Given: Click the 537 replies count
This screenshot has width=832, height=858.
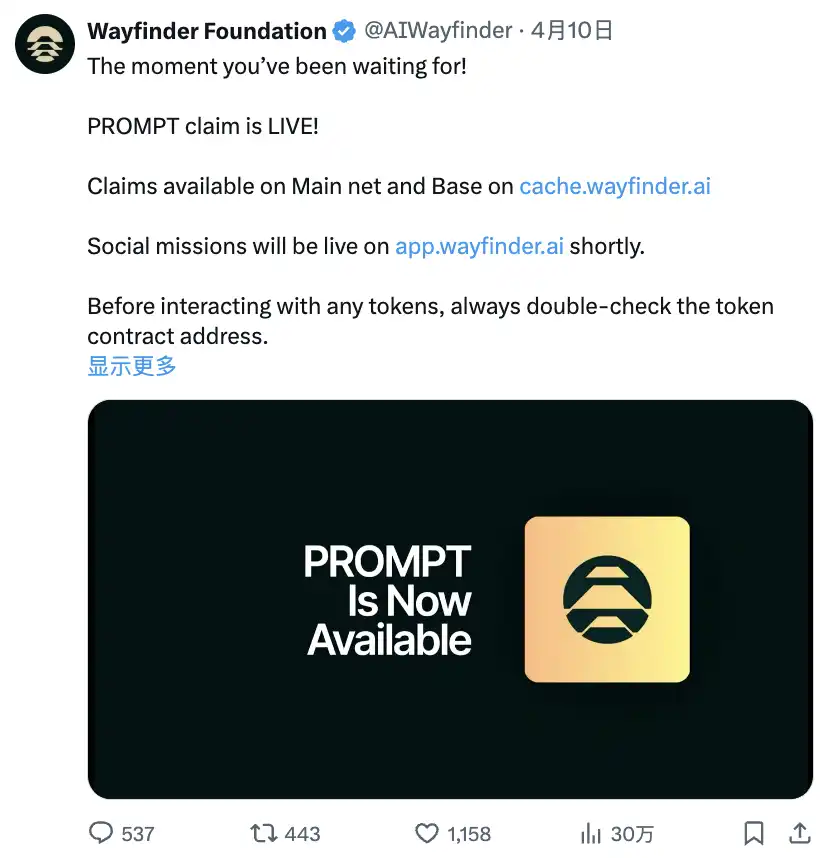Looking at the screenshot, I should 138,833.
